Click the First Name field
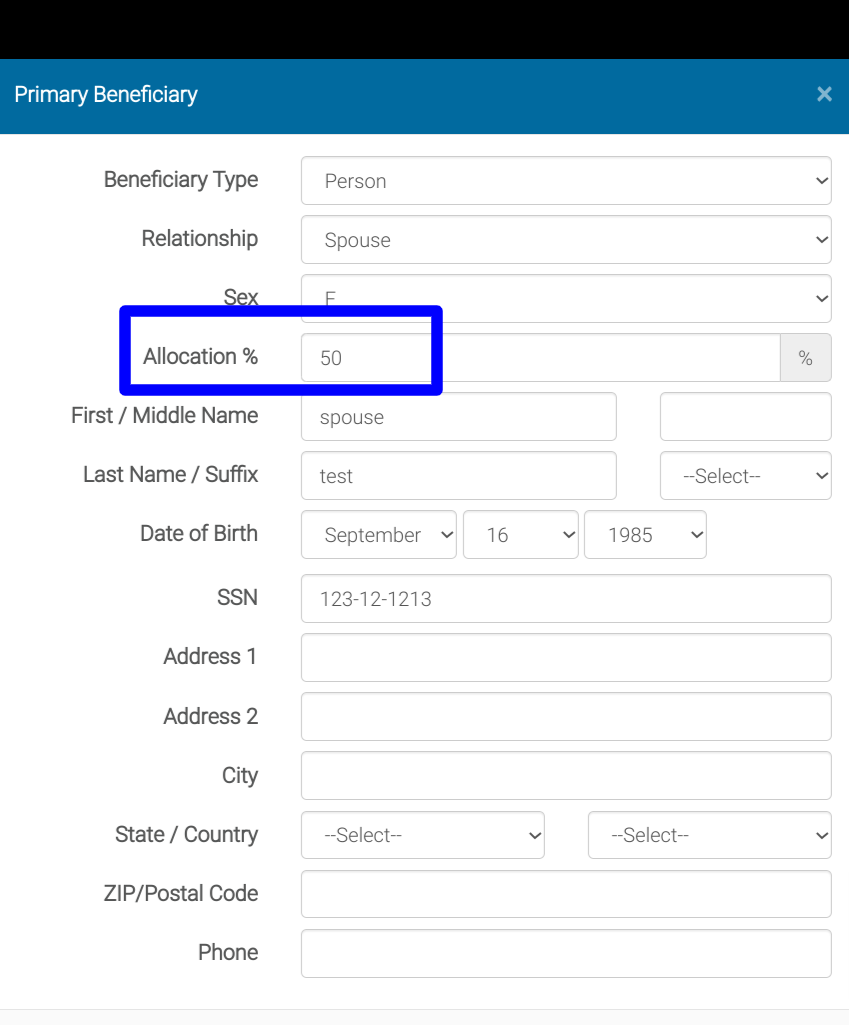This screenshot has width=849, height=1025. (x=458, y=417)
